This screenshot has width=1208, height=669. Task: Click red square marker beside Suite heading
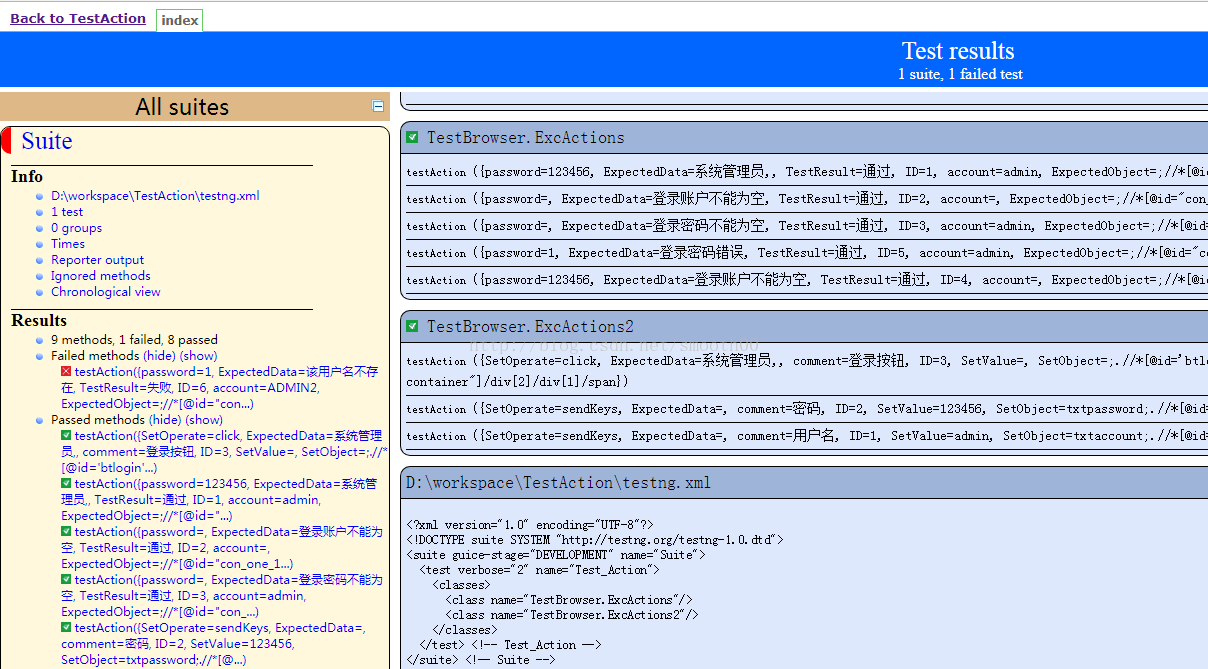click(x=6, y=140)
